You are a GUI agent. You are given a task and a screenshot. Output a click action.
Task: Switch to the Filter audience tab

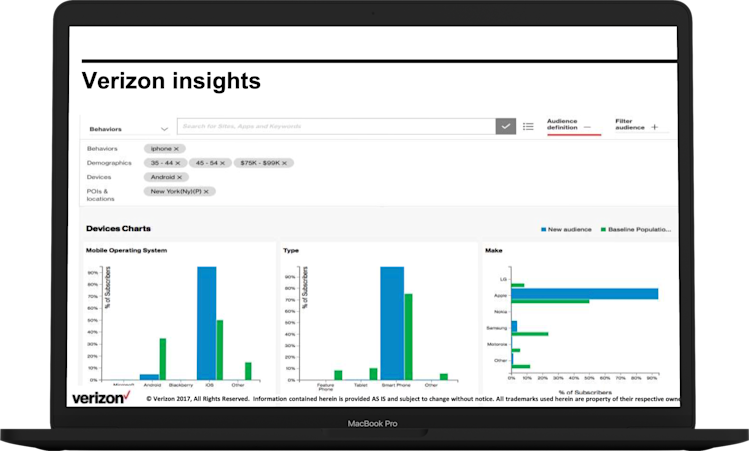[630, 124]
